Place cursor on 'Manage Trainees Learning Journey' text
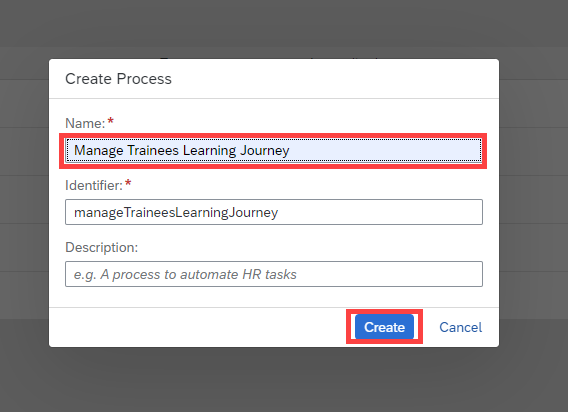Image resolution: width=568 pixels, height=412 pixels. 181,150
